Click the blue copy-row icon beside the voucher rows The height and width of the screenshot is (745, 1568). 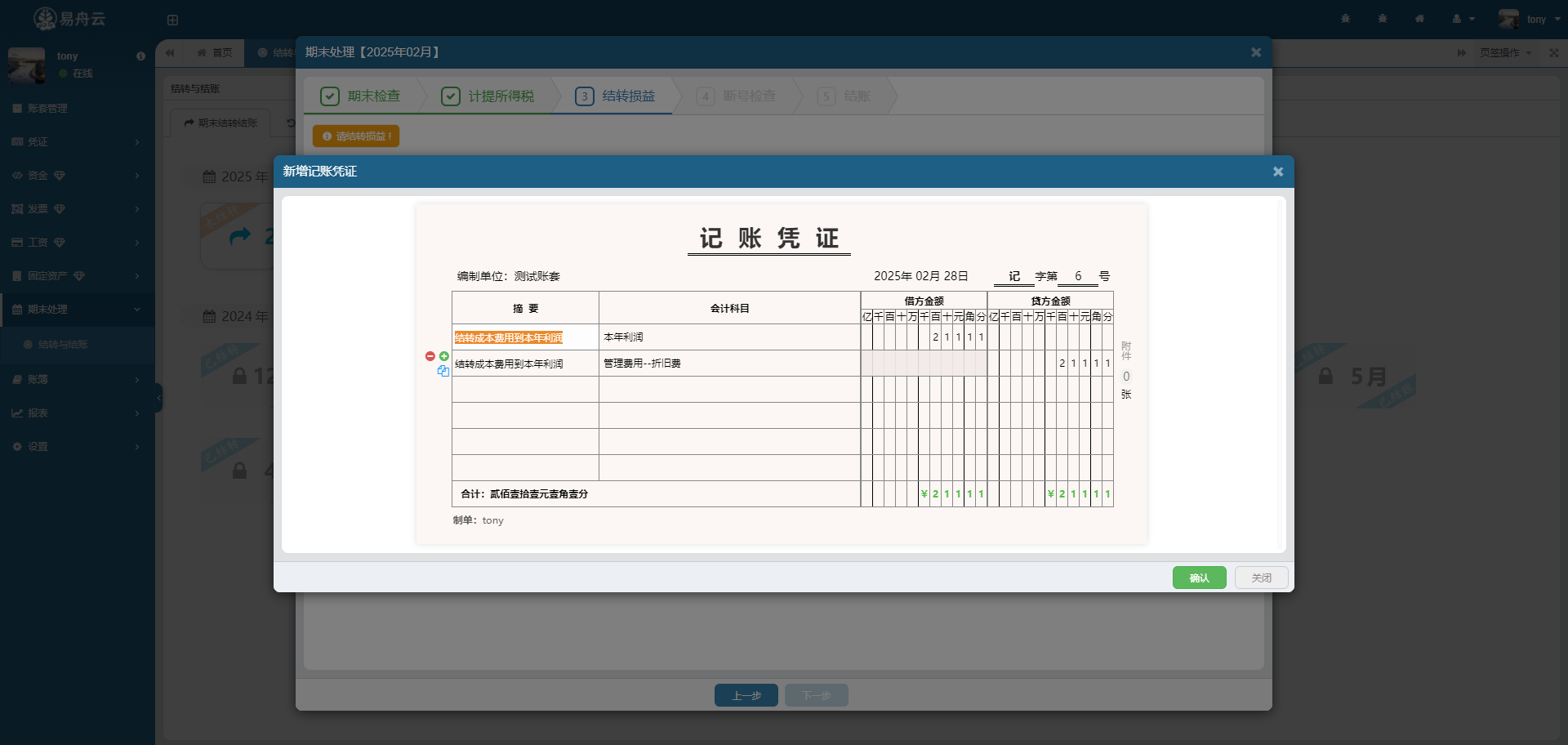tap(443, 371)
